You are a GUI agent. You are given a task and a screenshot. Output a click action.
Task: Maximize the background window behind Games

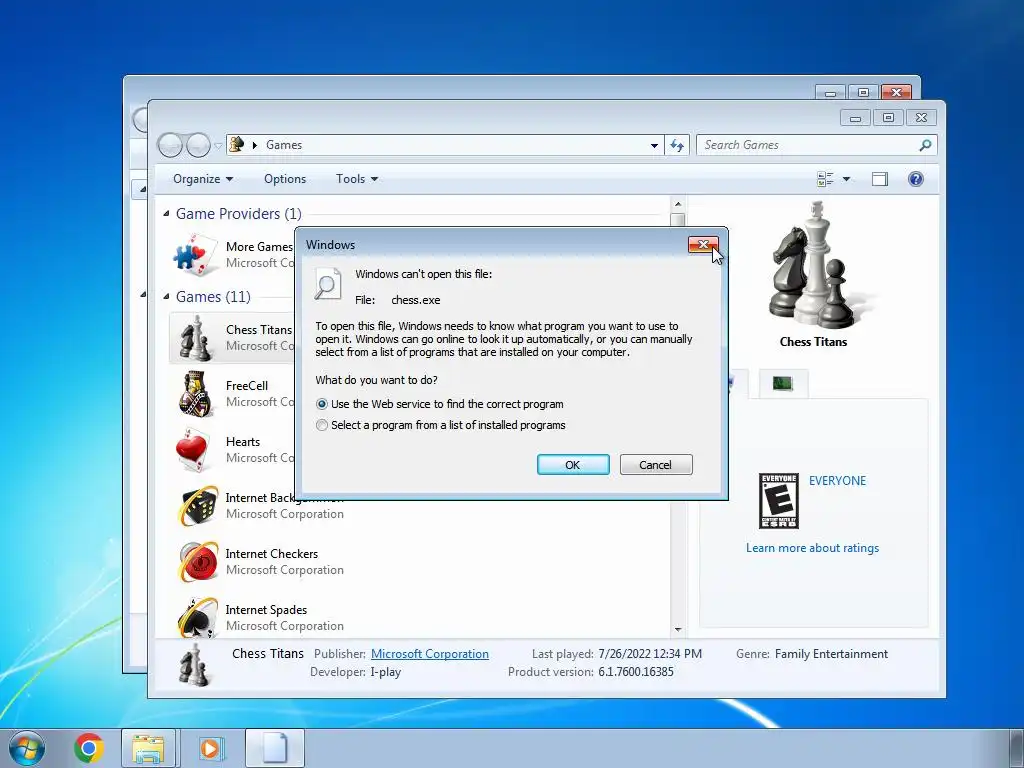pyautogui.click(x=863, y=93)
